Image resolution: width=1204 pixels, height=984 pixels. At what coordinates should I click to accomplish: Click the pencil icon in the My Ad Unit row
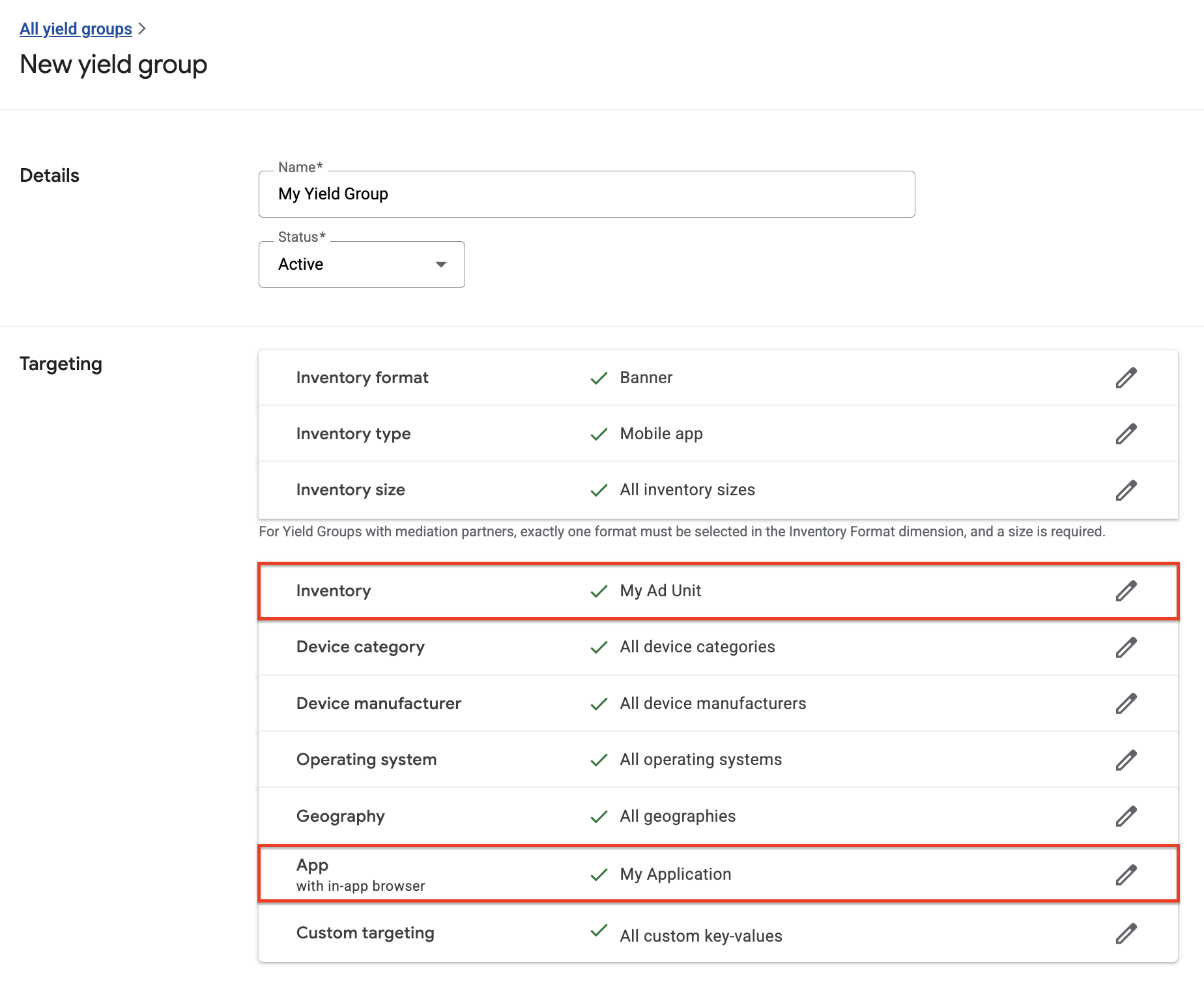(1126, 591)
